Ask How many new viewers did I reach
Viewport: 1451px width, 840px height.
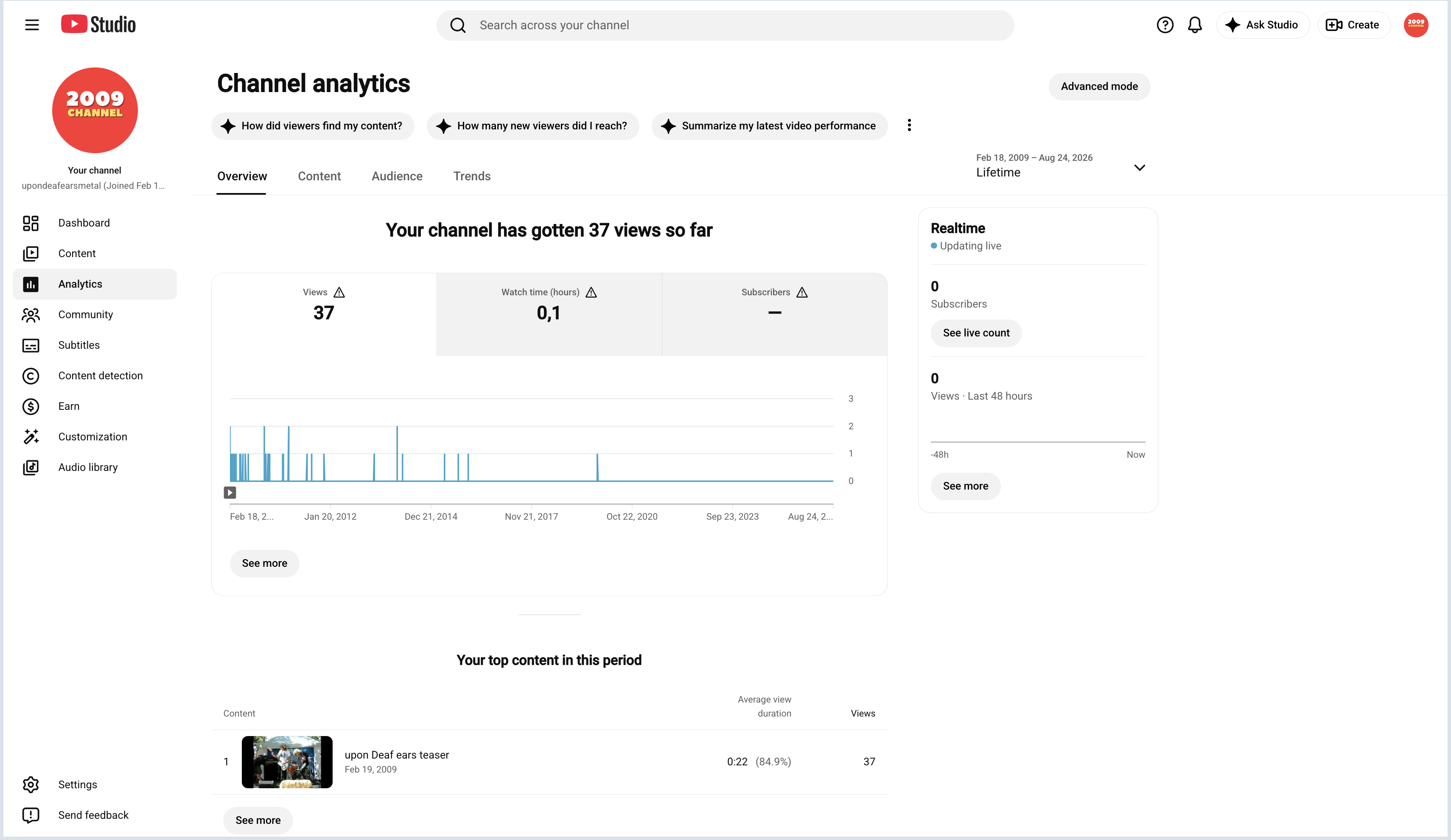(532, 126)
